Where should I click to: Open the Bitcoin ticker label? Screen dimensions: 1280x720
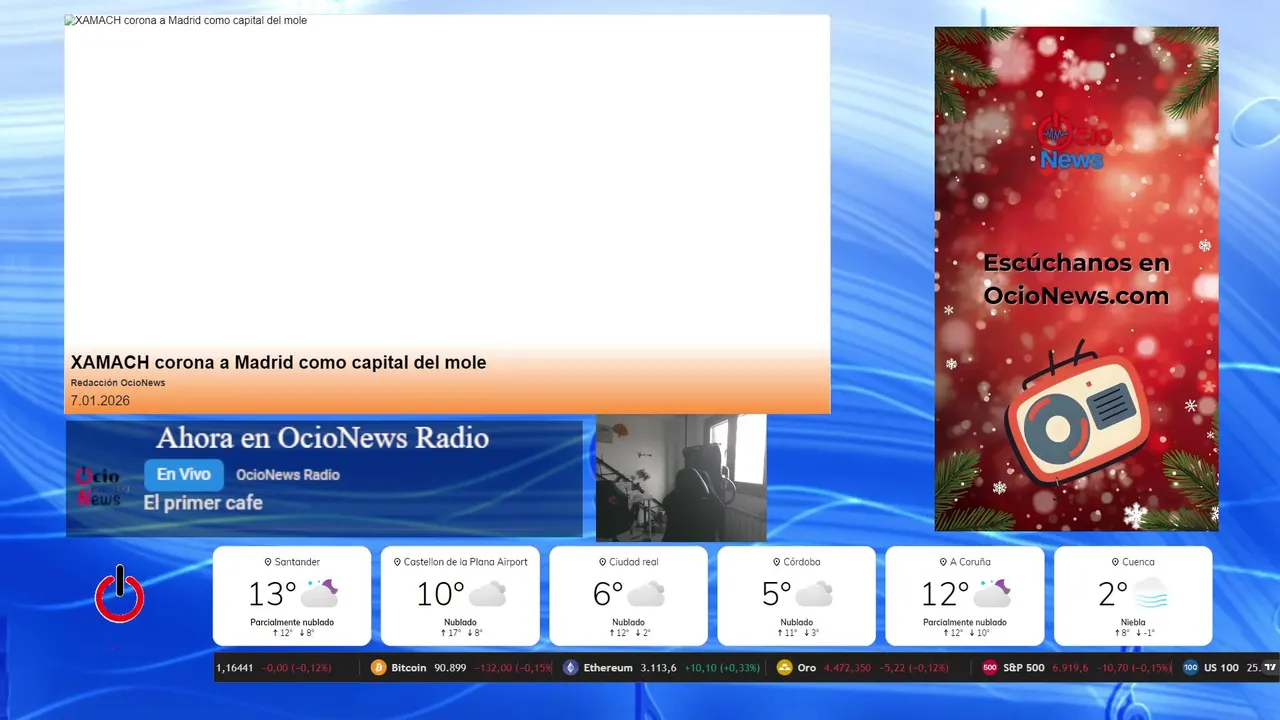pyautogui.click(x=409, y=667)
